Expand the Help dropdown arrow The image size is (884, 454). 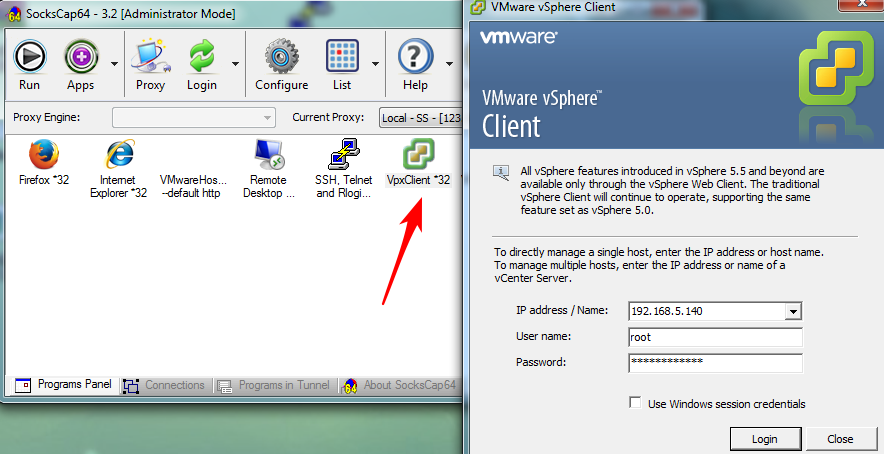[x=449, y=64]
